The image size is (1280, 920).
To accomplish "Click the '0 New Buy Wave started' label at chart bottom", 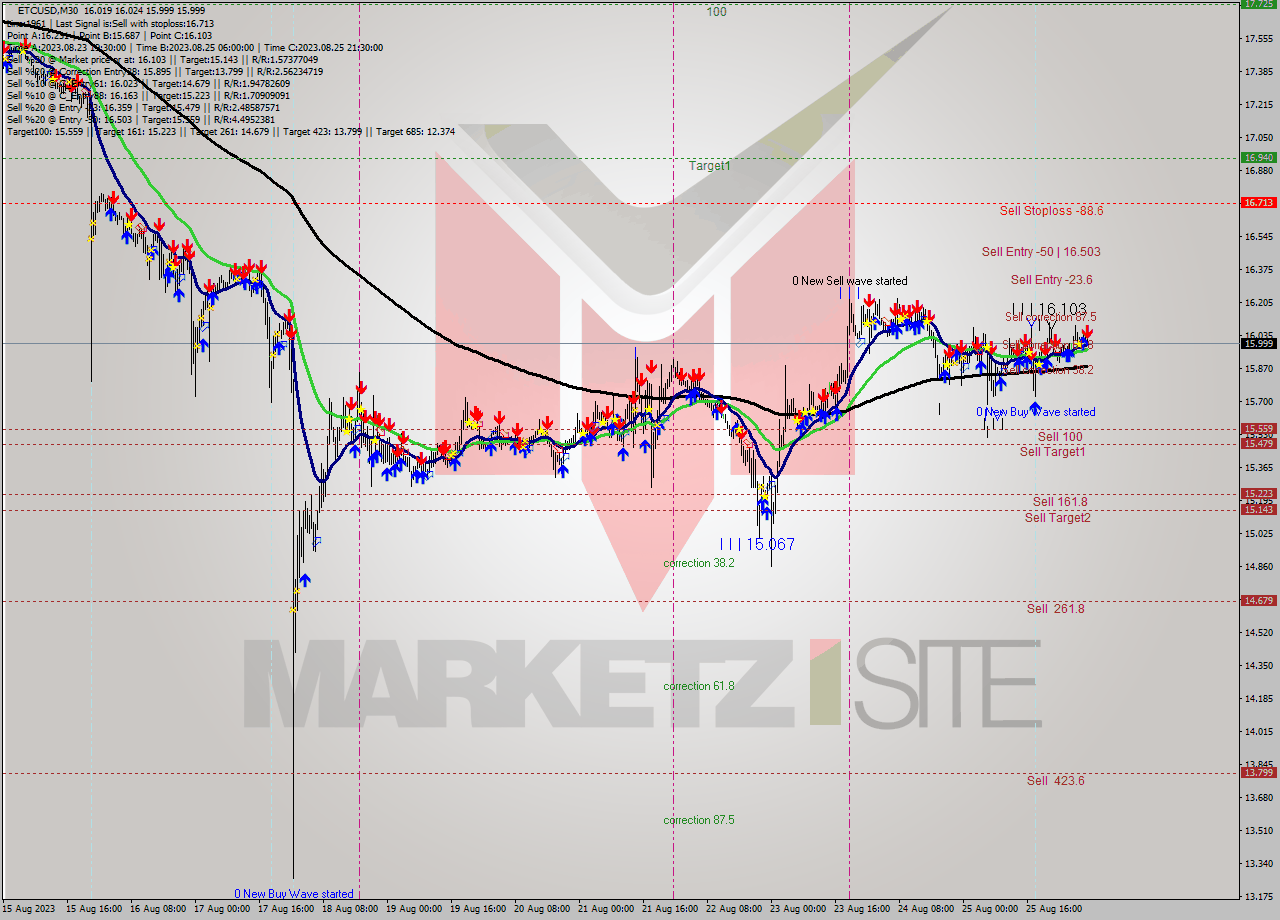I will pyautogui.click(x=294, y=894).
